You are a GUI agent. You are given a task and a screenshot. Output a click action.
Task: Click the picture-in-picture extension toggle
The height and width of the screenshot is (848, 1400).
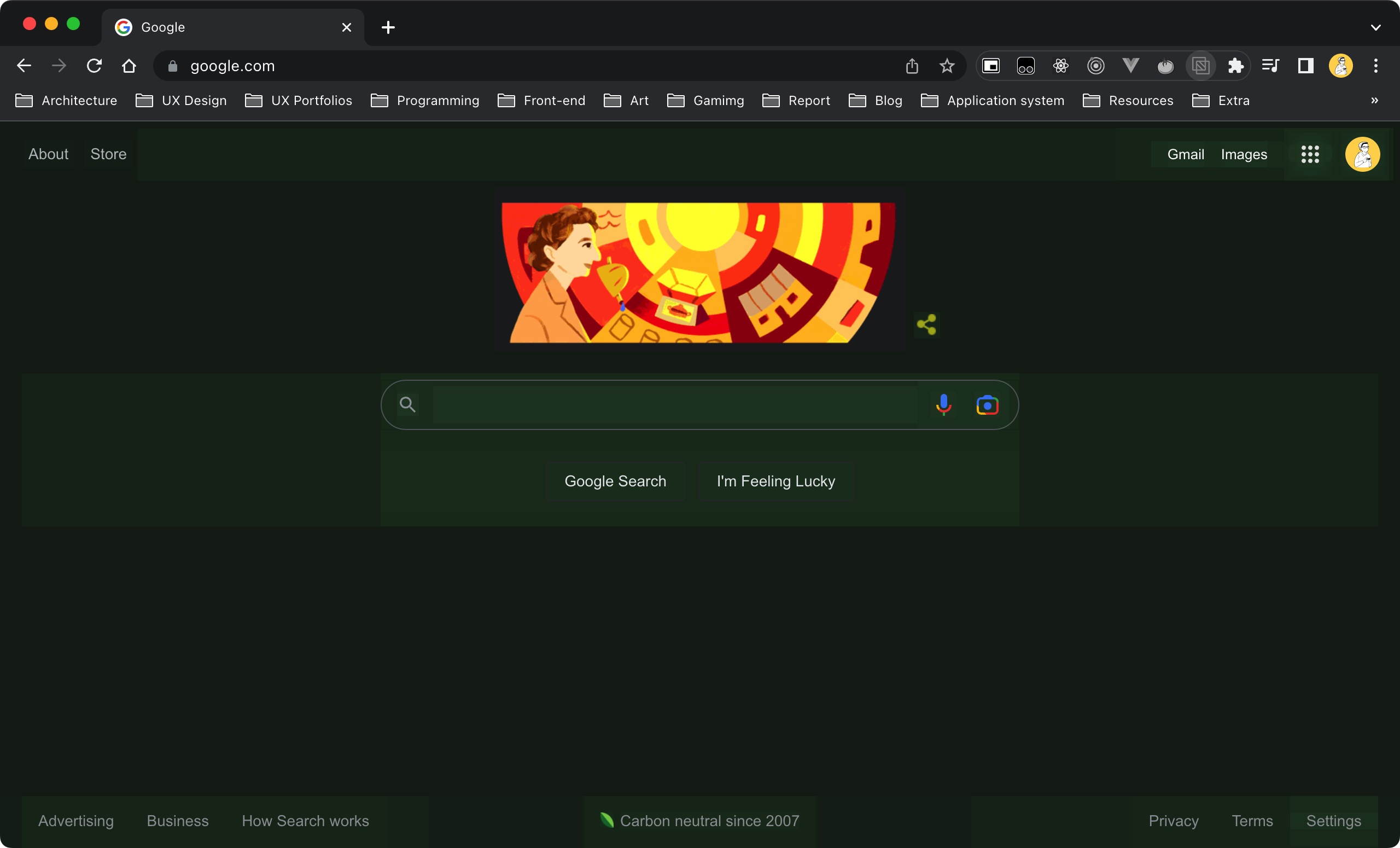[x=990, y=65]
